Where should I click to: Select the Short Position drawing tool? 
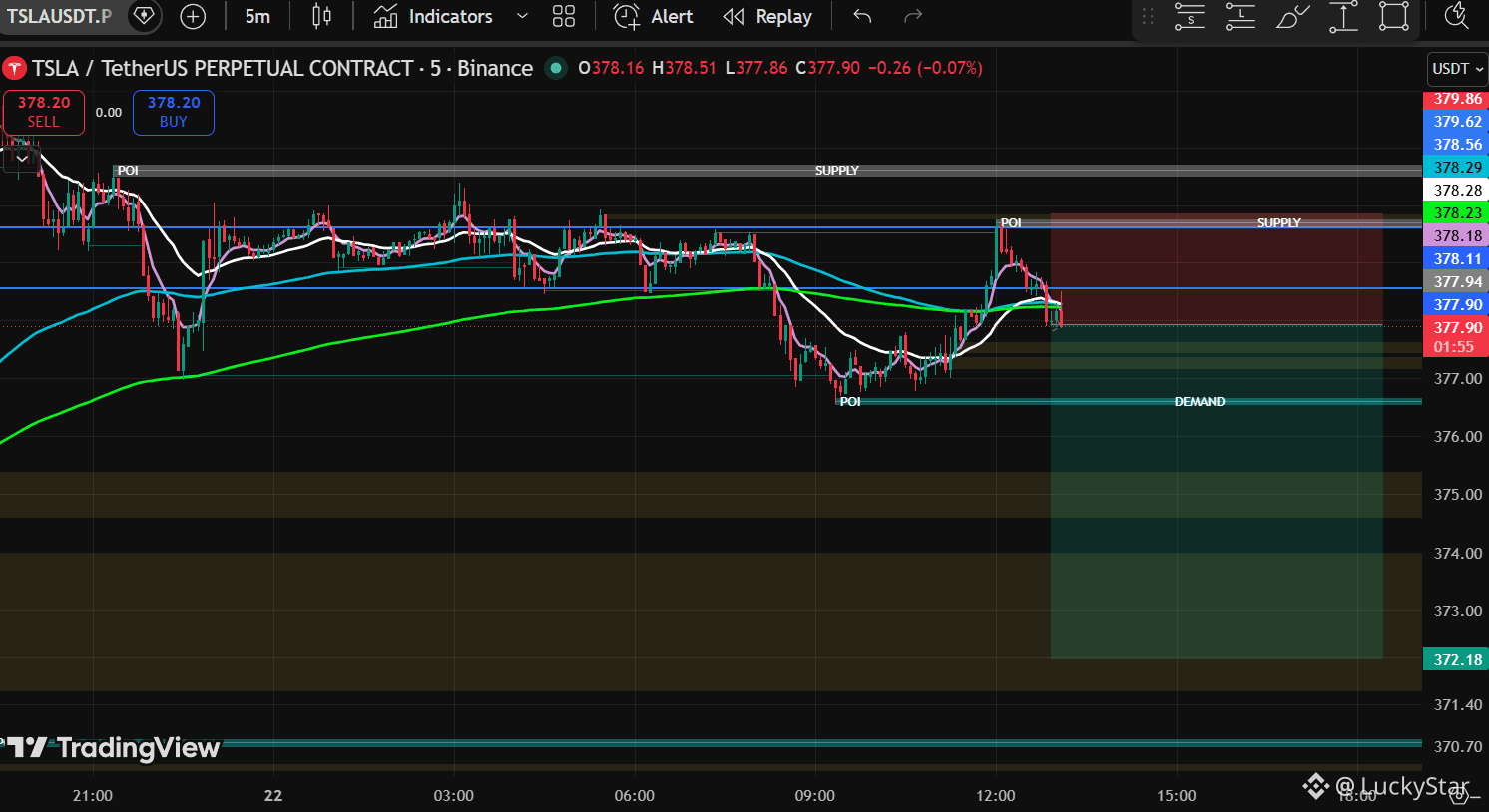coord(1190,16)
